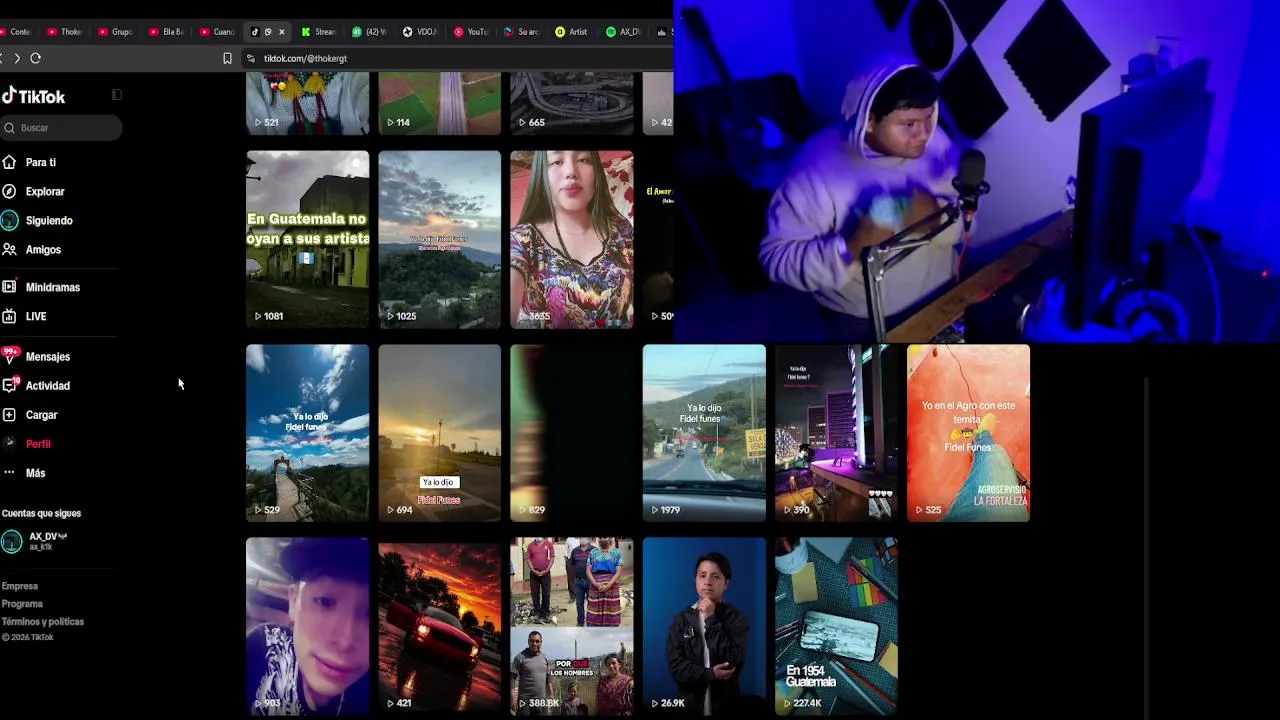
Task: Open the Programa footer link
Action: tap(22, 604)
